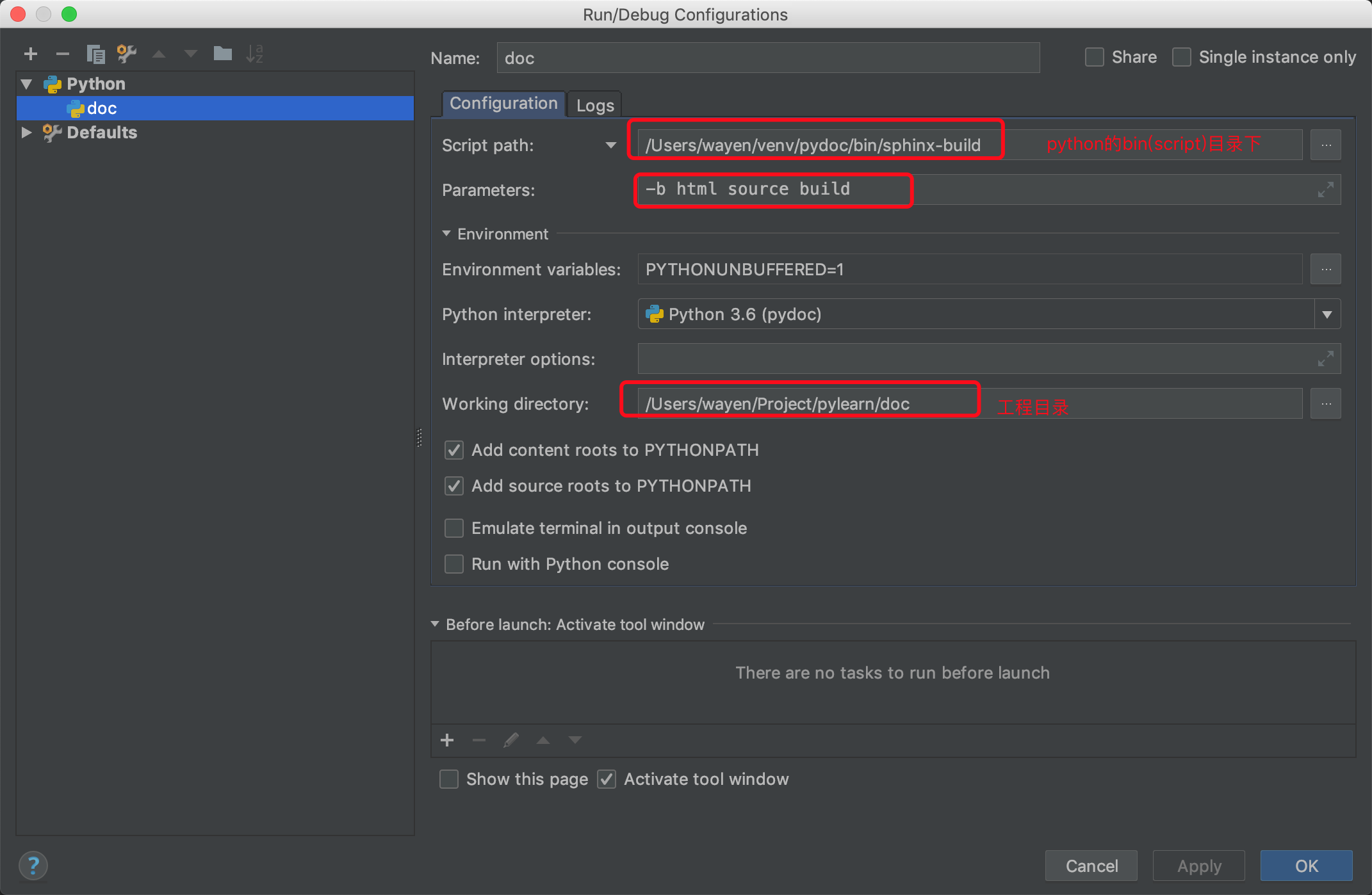Browse for the script path
1372x895 pixels.
[x=1325, y=145]
